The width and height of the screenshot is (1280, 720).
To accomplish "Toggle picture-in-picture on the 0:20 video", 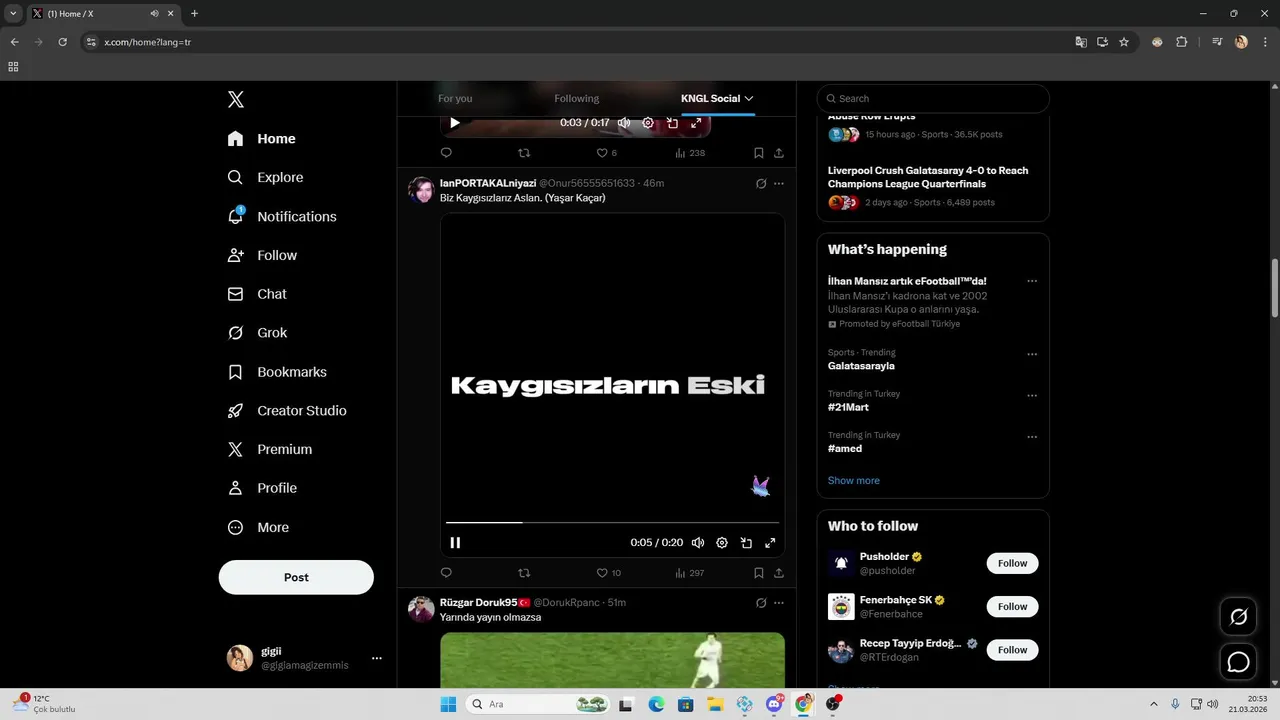I will [x=746, y=543].
